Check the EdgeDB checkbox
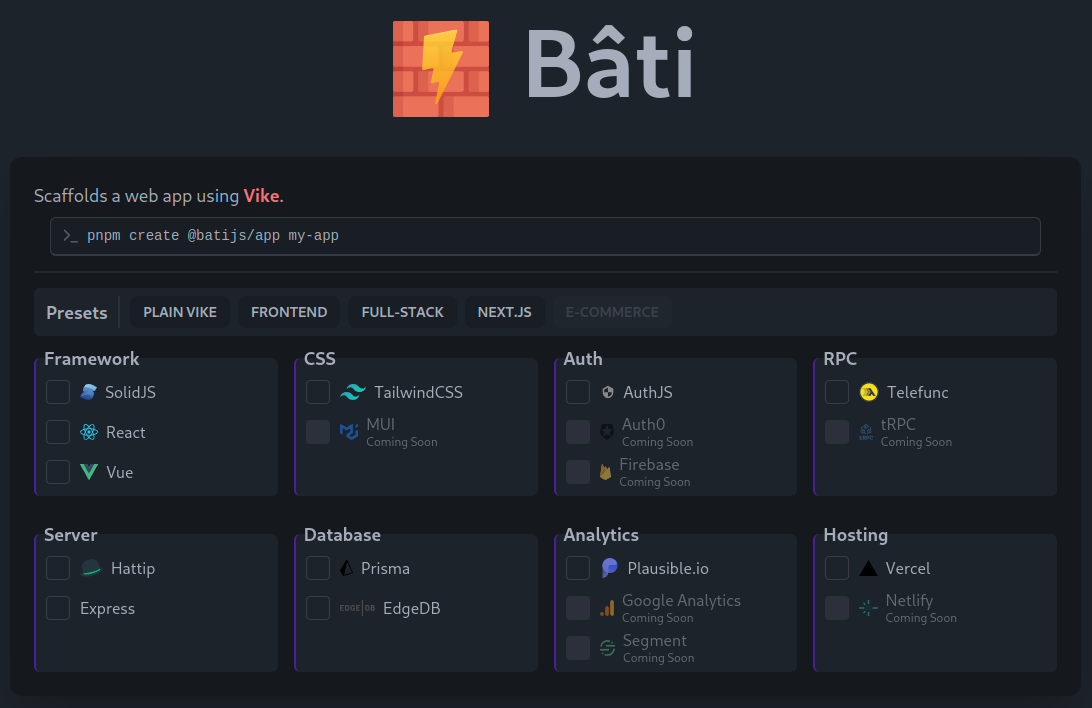Viewport: 1092px width, 708px height. pos(318,608)
